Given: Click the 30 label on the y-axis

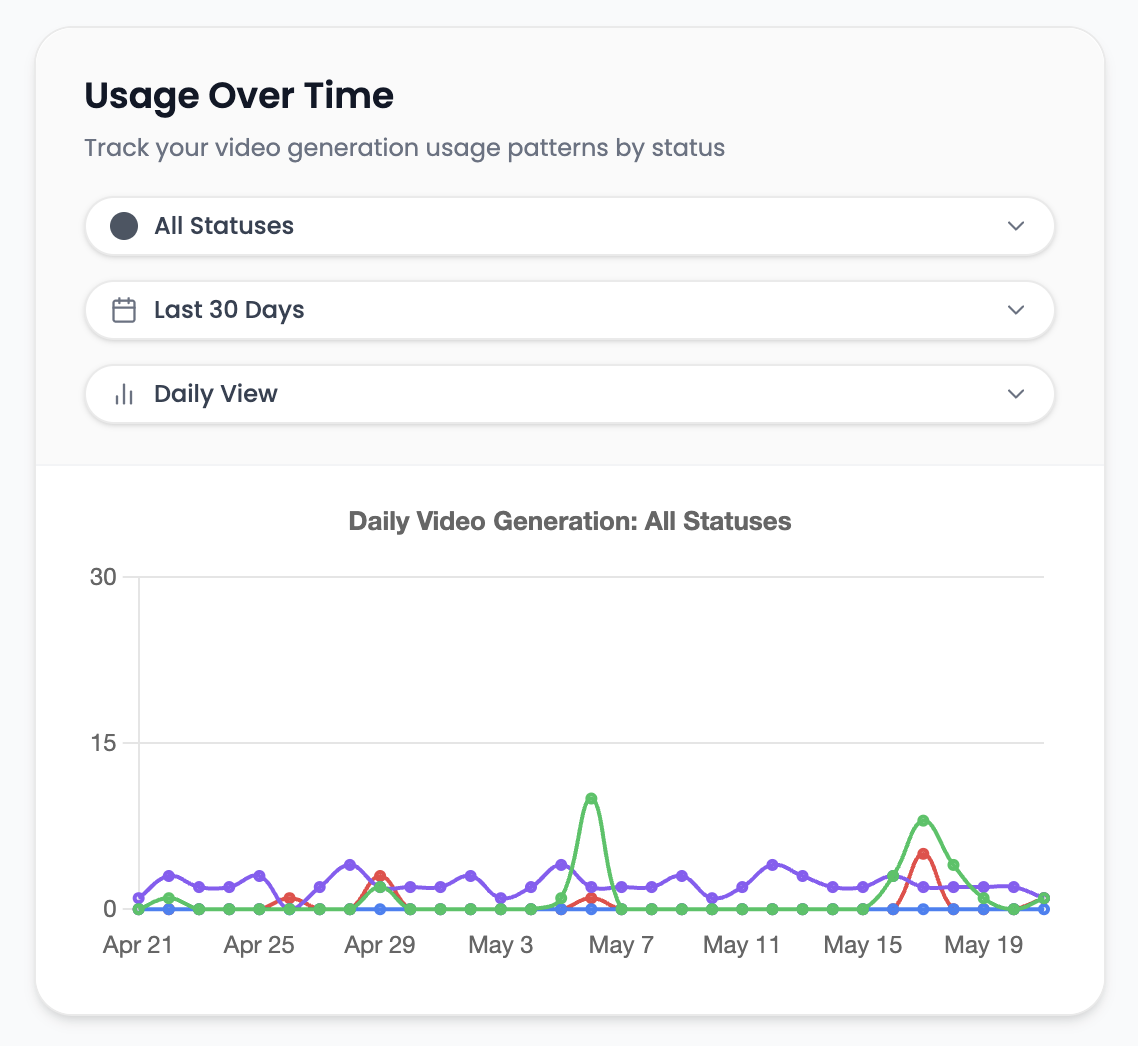Looking at the screenshot, I should [x=104, y=577].
